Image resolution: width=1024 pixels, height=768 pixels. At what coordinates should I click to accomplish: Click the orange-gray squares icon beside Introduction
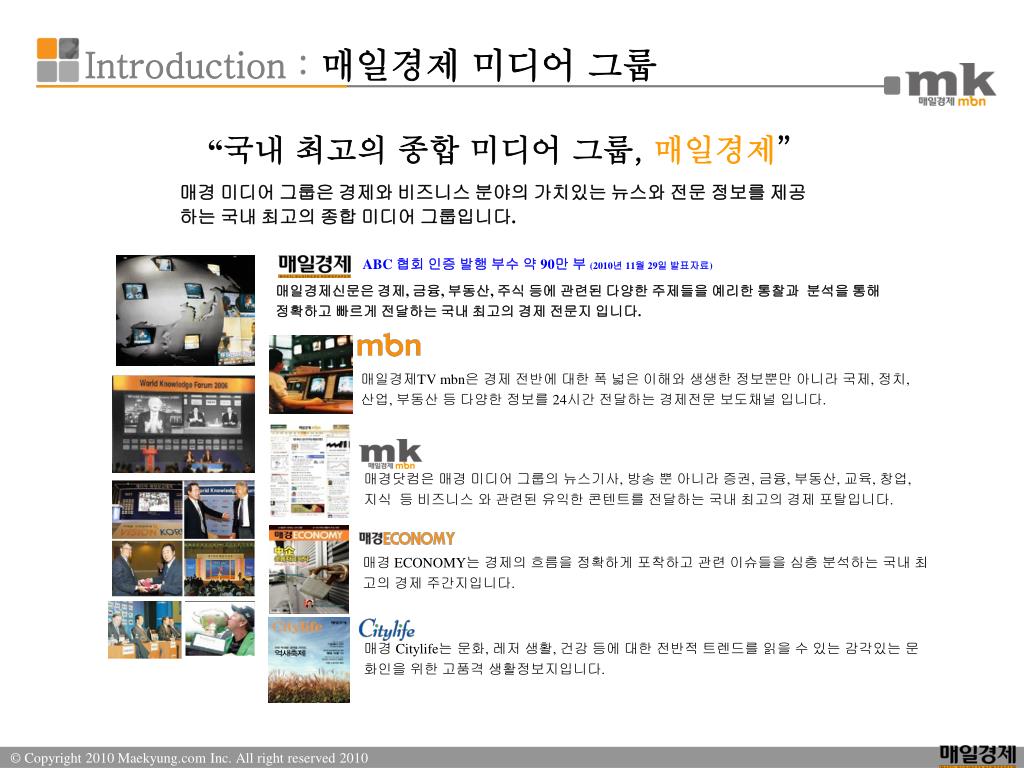57,60
